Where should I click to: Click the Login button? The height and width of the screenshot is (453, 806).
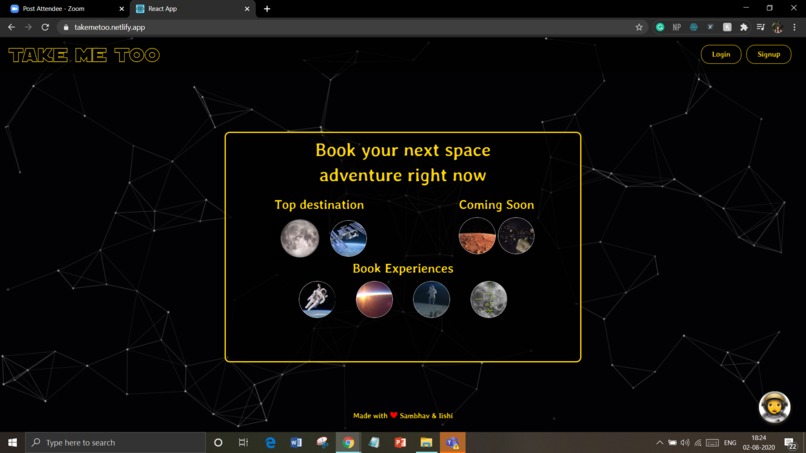[721, 55]
